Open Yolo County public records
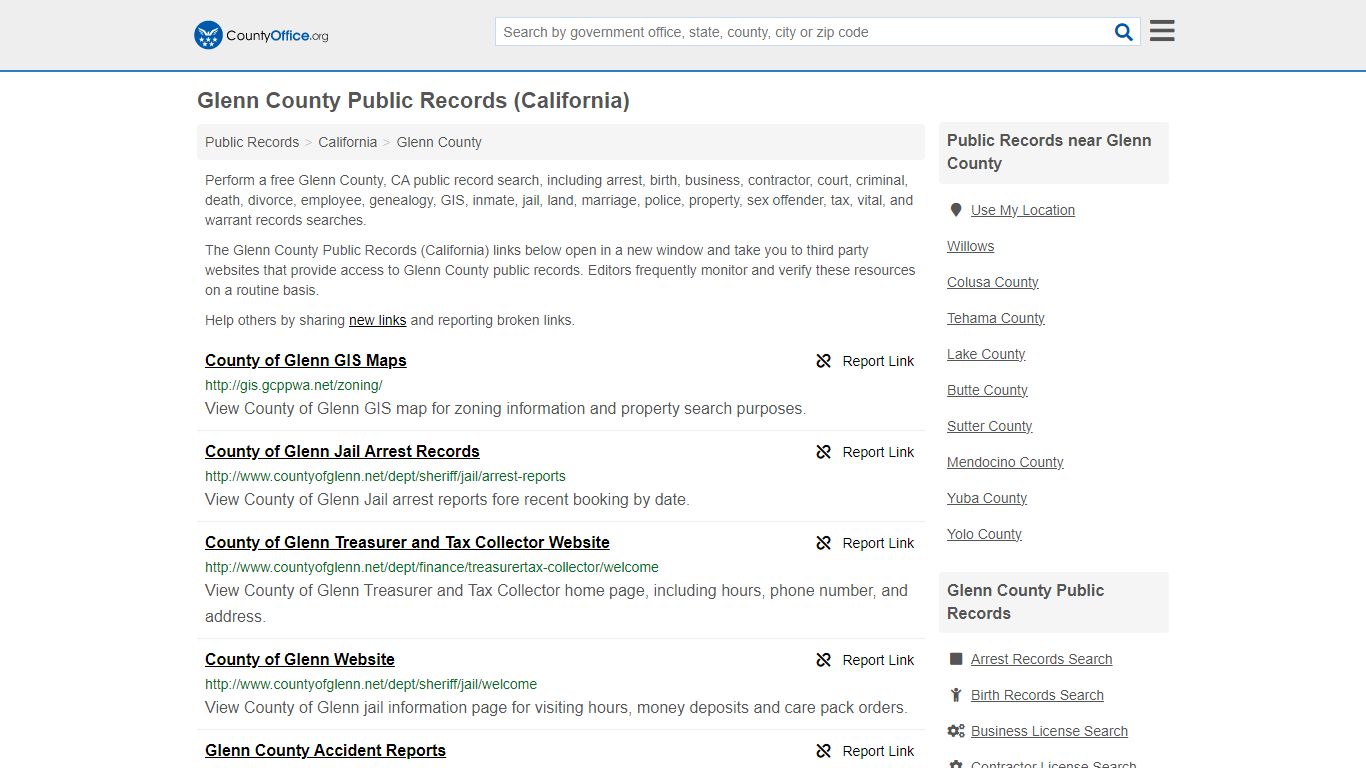This screenshot has width=1366, height=768. click(x=984, y=534)
